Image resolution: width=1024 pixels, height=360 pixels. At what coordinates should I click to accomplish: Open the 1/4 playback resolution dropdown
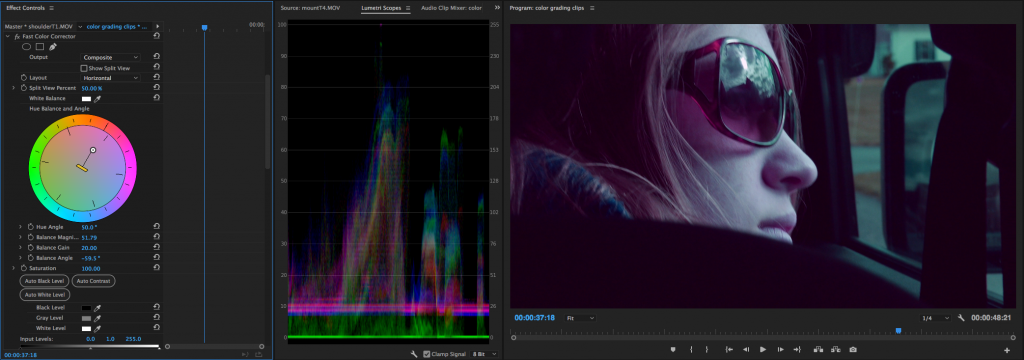(x=935, y=318)
